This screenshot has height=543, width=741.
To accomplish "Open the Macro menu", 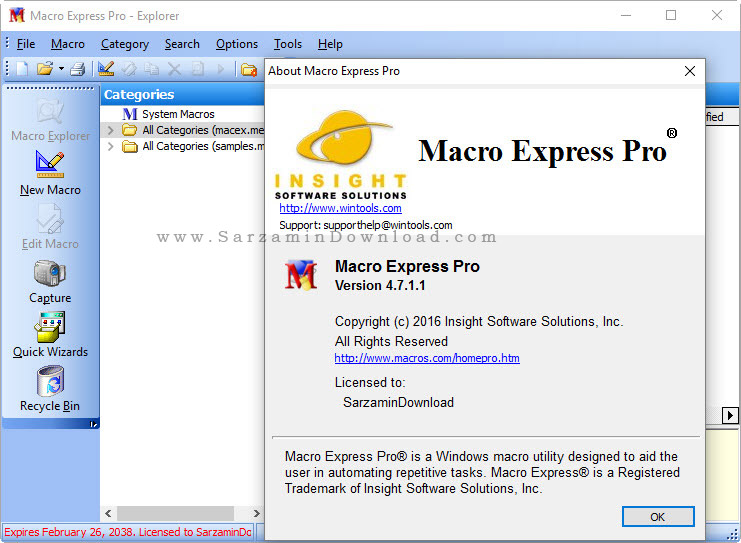I will pos(68,44).
